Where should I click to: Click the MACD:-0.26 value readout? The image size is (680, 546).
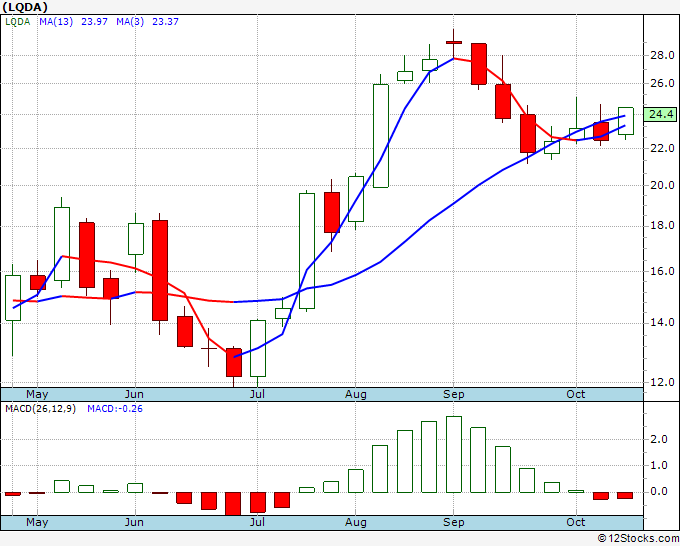[x=115, y=409]
